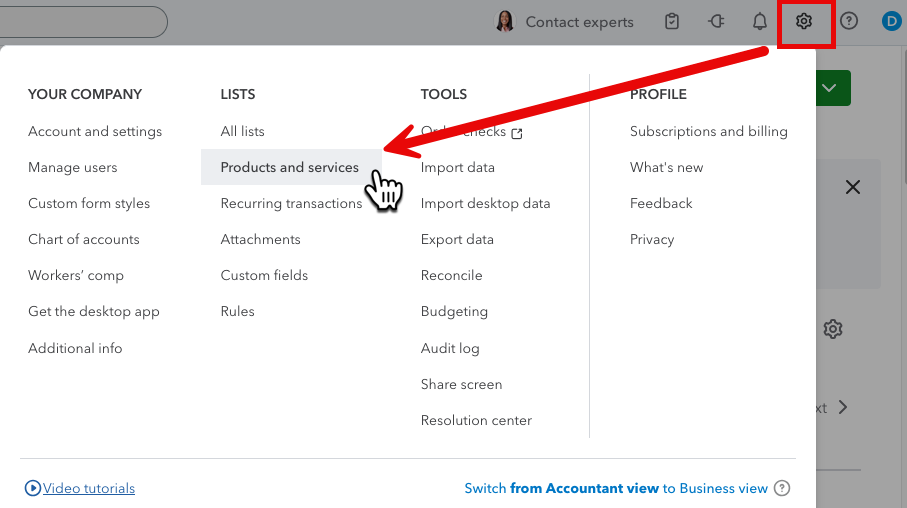Image resolution: width=907 pixels, height=508 pixels.
Task: Open the user profile avatar D
Action: (x=891, y=21)
